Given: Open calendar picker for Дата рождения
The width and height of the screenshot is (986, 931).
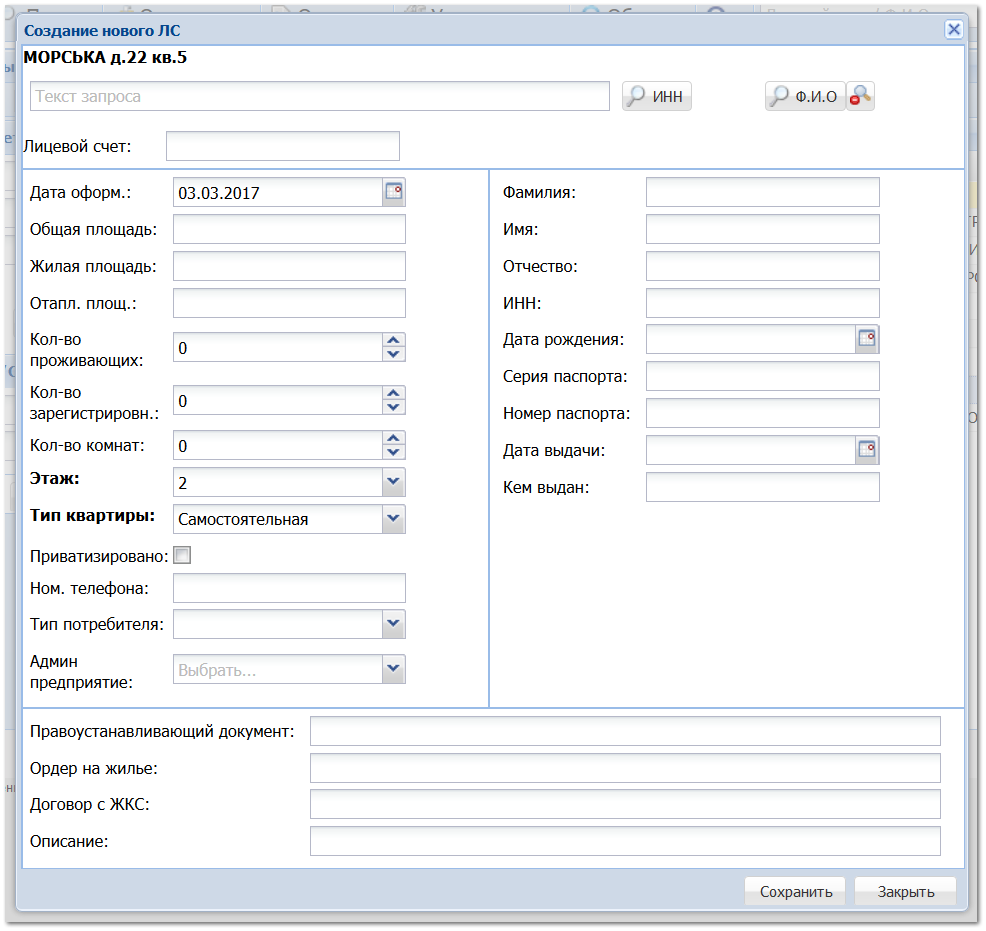Looking at the screenshot, I should tap(867, 339).
